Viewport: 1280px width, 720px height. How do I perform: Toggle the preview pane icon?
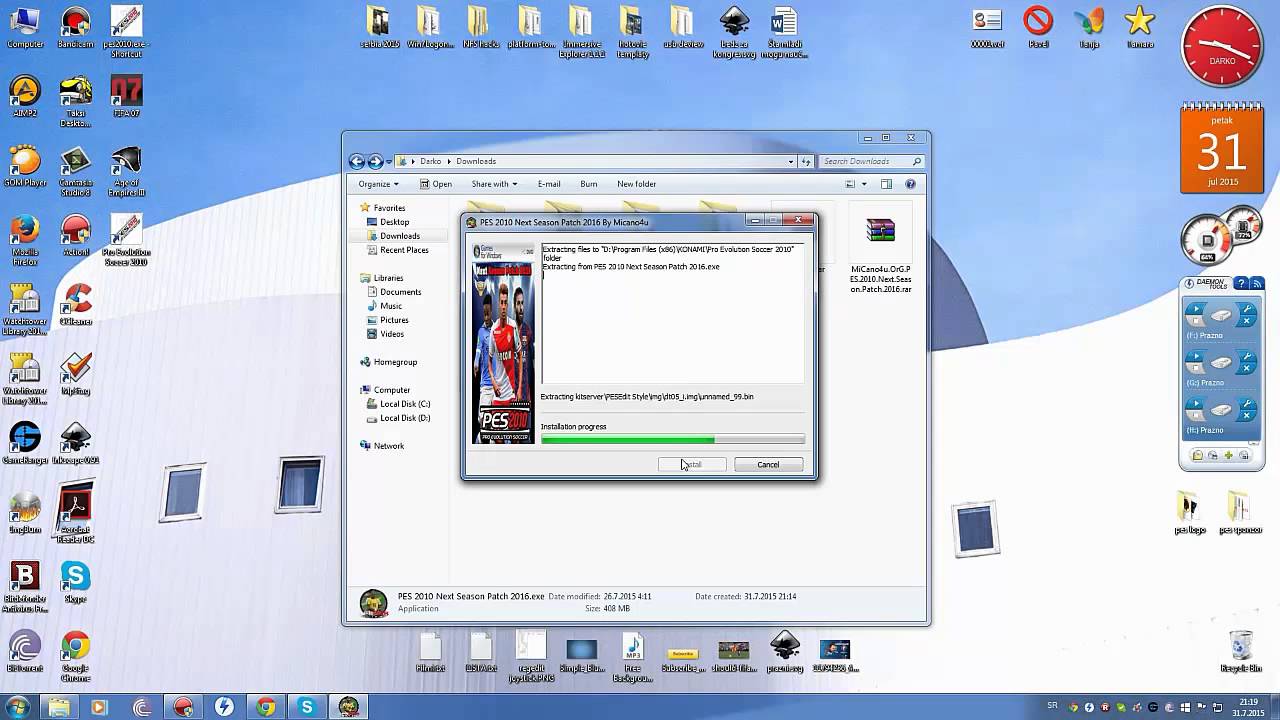(x=886, y=184)
